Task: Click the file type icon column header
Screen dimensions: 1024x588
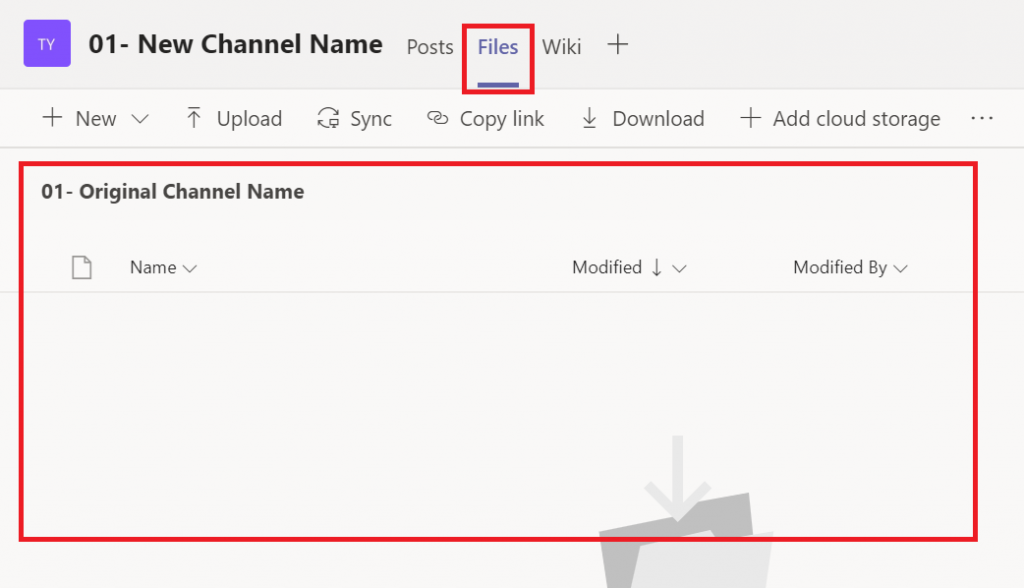Action: point(82,267)
